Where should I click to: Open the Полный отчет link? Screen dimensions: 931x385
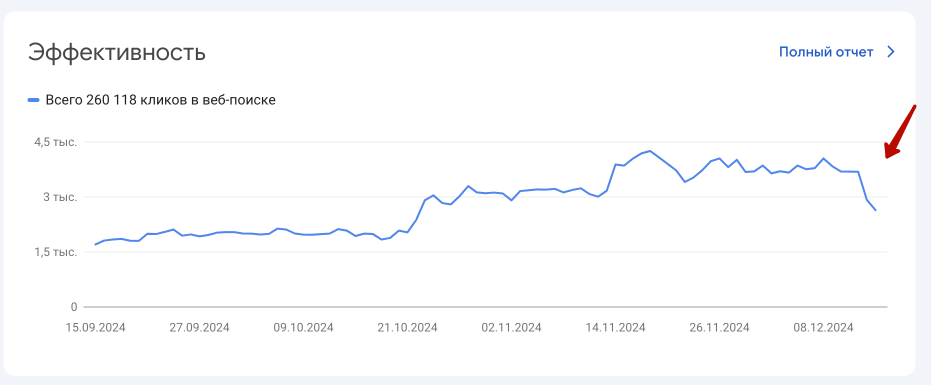pos(826,52)
